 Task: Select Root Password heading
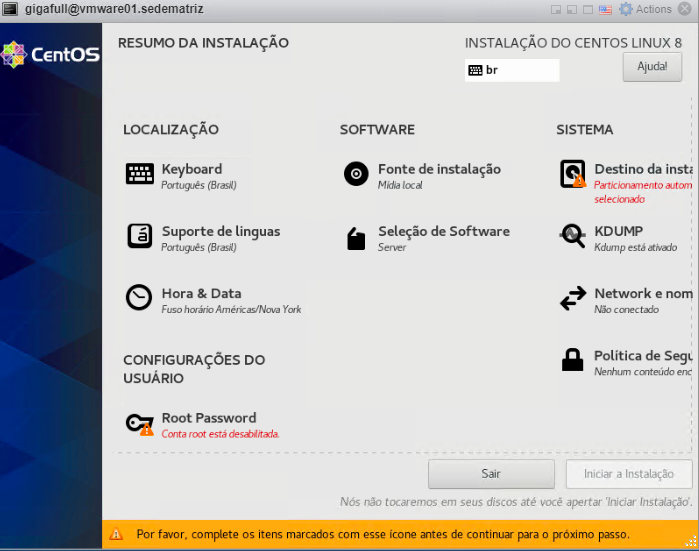209,418
